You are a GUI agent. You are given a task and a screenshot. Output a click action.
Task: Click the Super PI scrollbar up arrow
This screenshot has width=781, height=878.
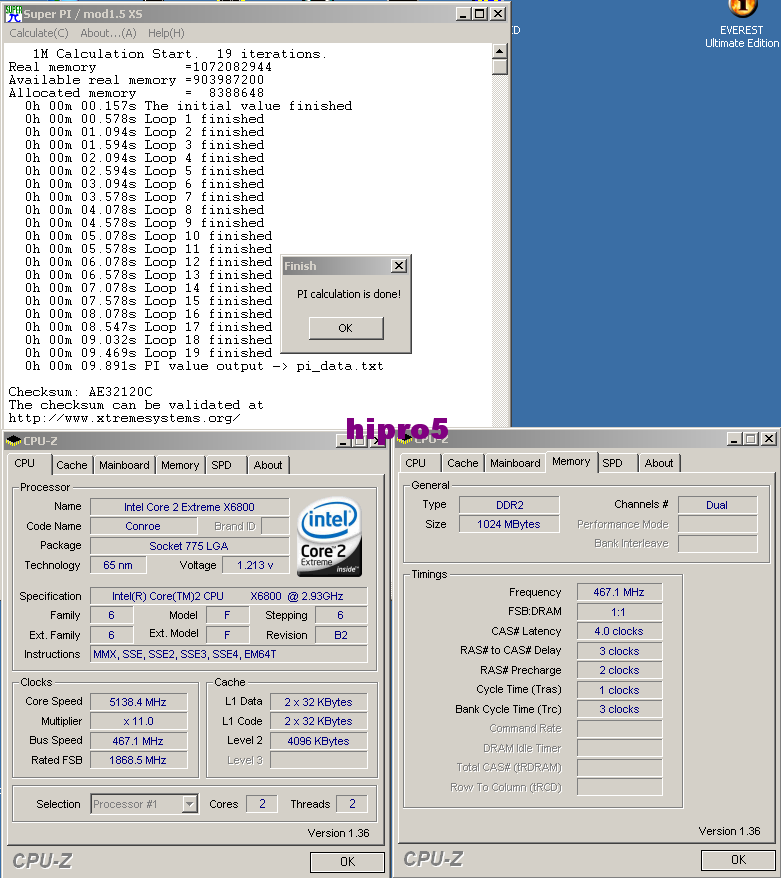click(x=499, y=52)
